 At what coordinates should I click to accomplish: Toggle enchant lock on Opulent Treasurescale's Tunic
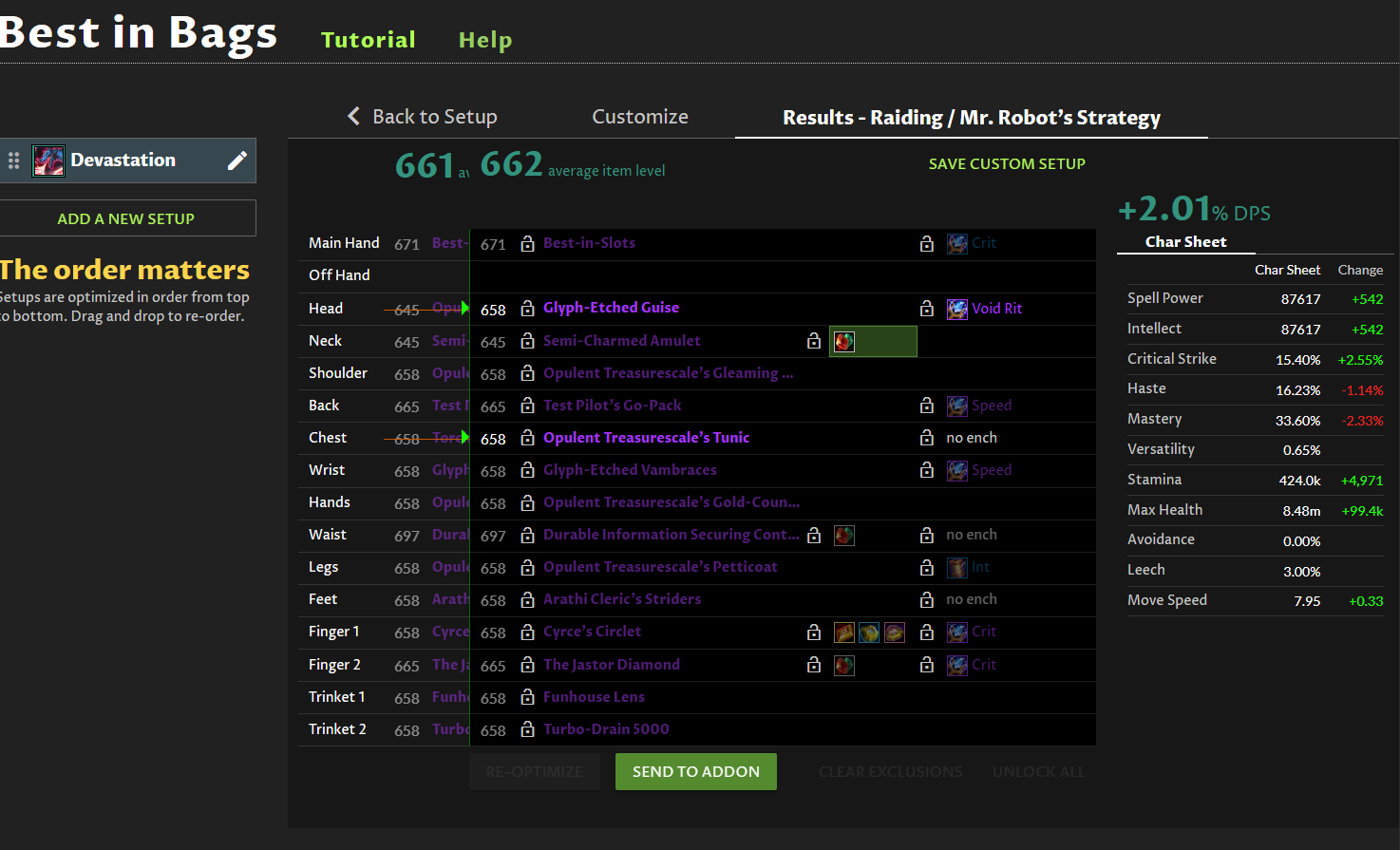pyautogui.click(x=927, y=438)
